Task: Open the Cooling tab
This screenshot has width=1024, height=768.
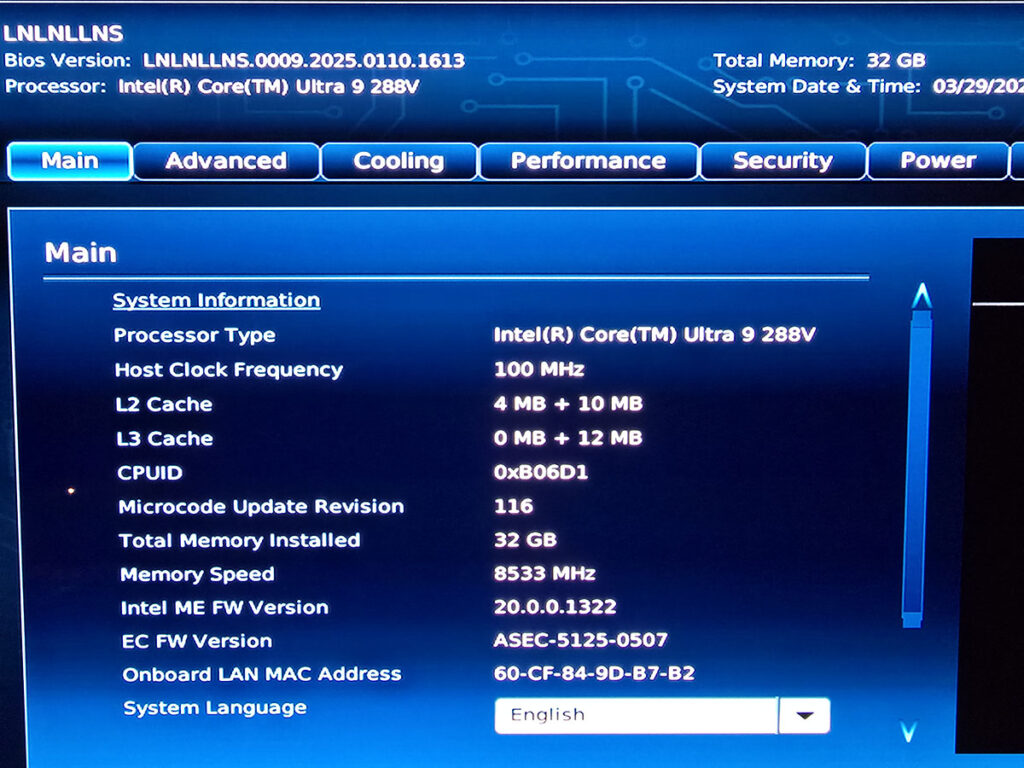Action: point(398,161)
